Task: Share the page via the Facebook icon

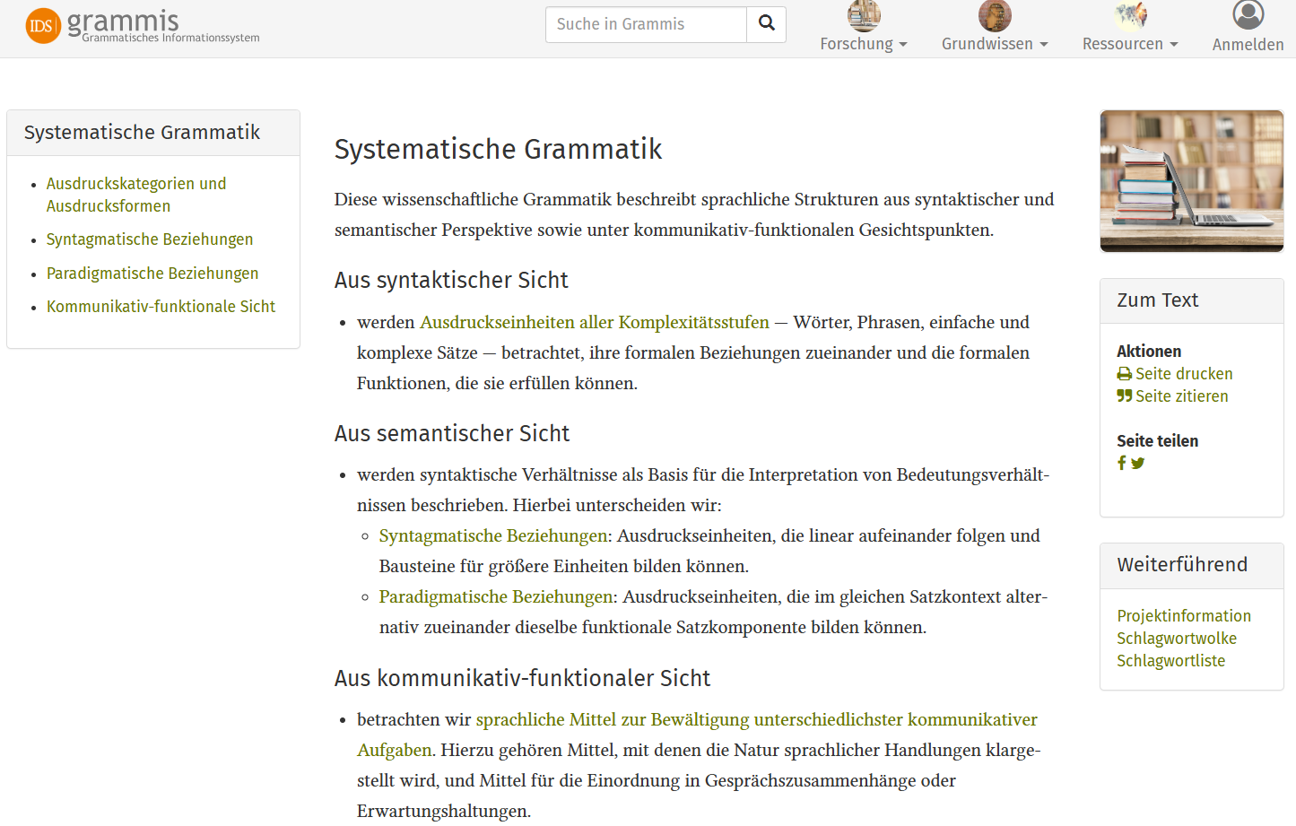Action: [x=1121, y=463]
